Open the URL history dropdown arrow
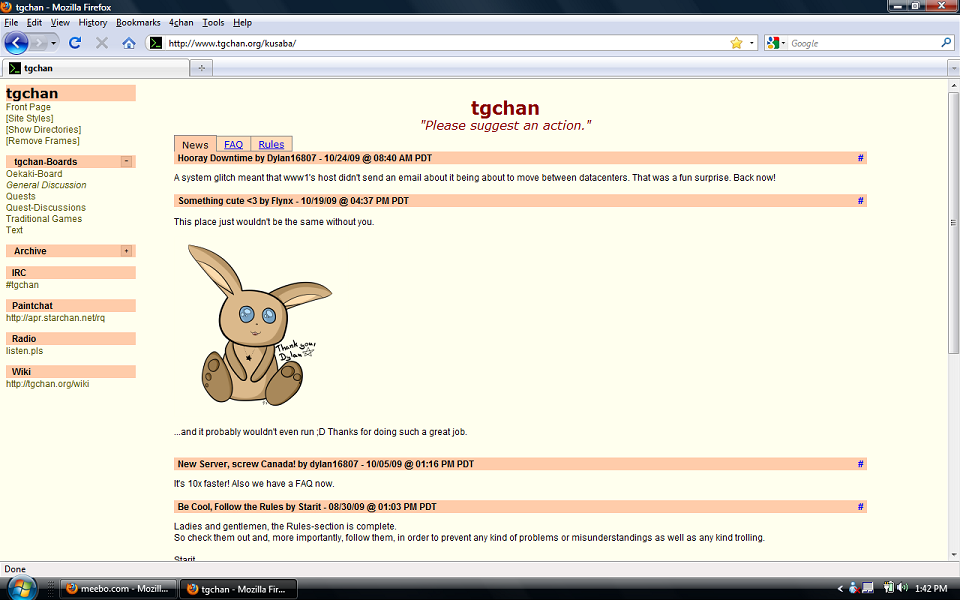Screen dimensions: 960x600 [x=752, y=43]
